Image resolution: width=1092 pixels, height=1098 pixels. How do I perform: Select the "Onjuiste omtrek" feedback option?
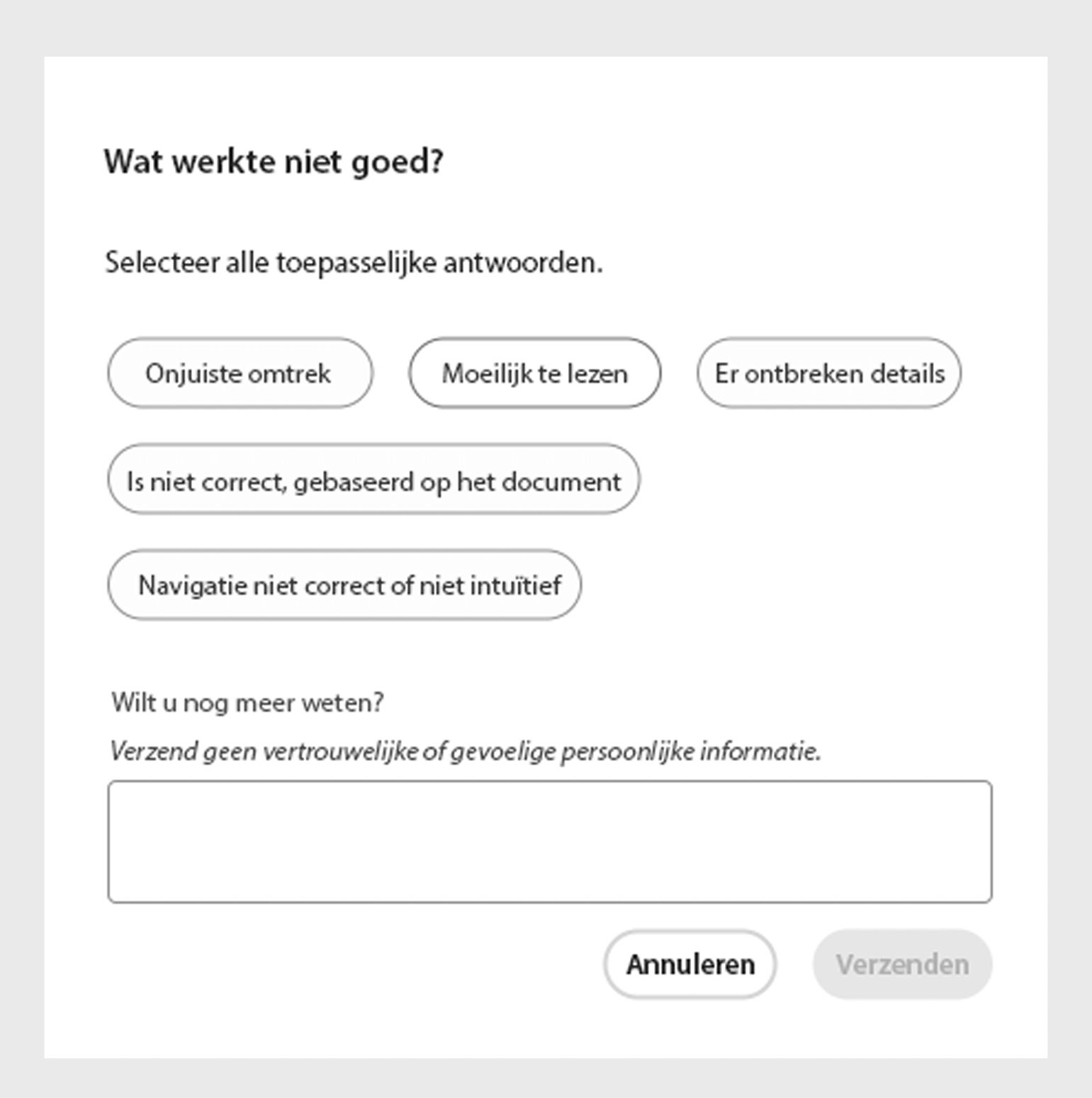239,373
